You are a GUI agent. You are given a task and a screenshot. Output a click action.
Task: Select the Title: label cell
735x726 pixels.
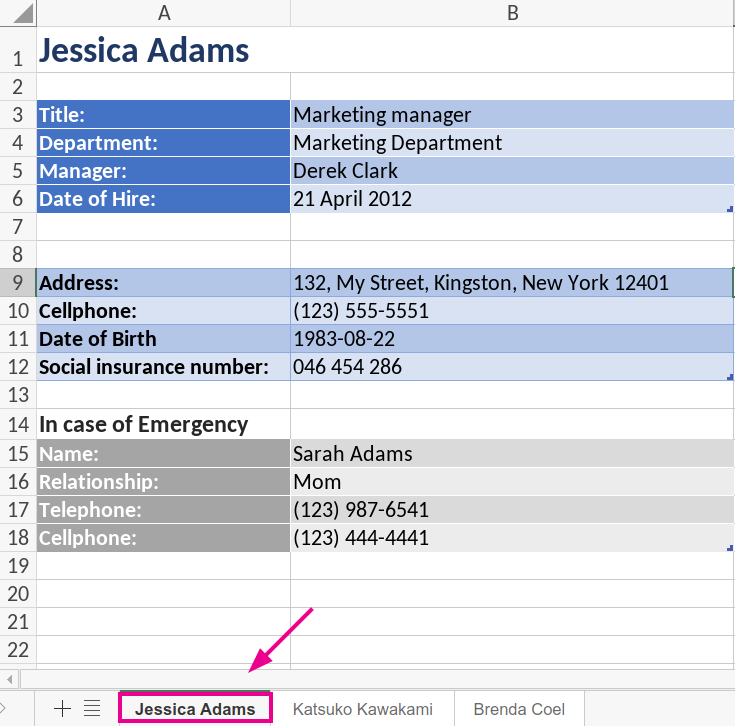click(x=164, y=114)
